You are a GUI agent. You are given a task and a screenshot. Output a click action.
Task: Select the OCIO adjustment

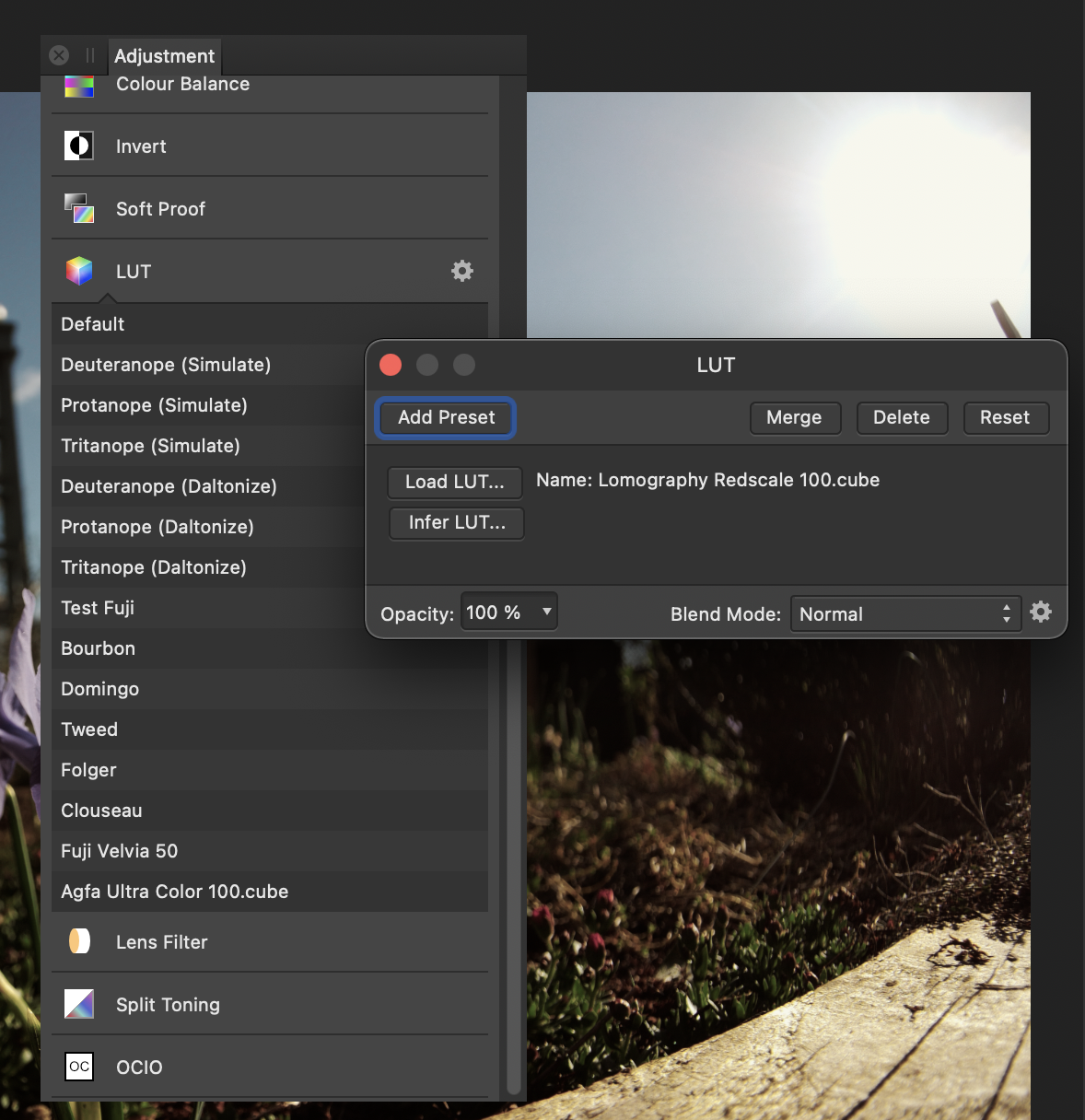(x=270, y=1067)
